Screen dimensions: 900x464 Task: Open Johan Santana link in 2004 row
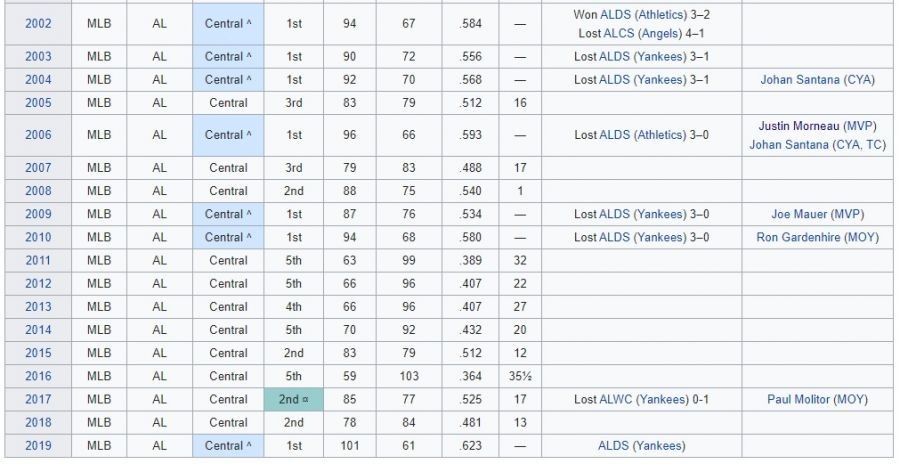coord(800,80)
